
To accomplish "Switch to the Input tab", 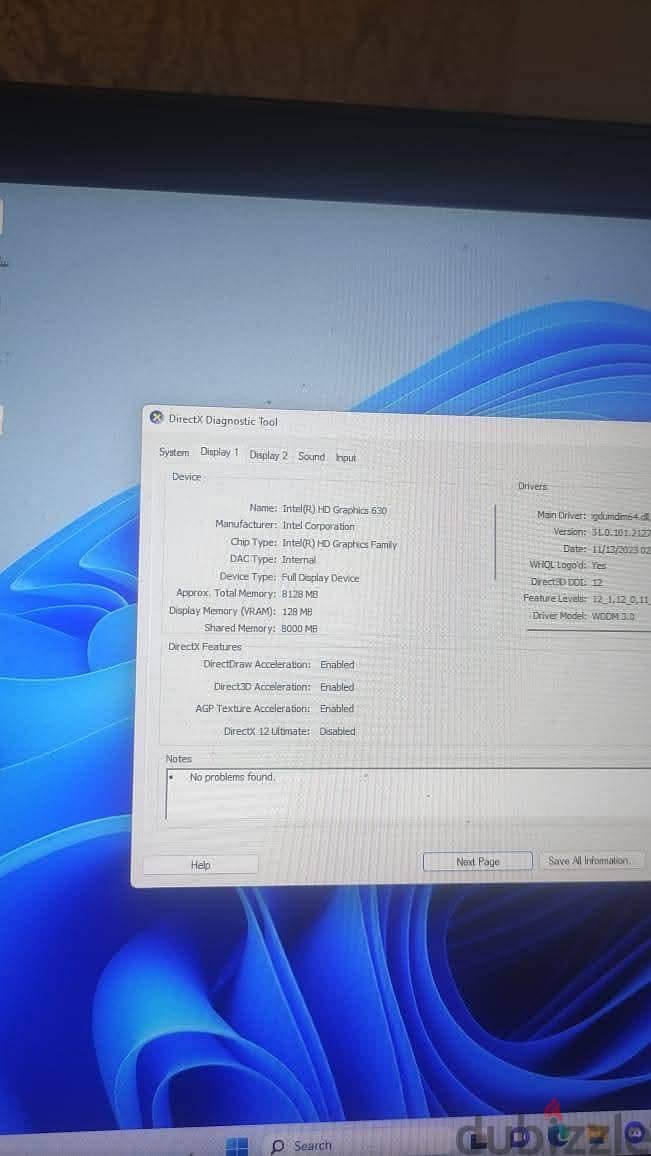I will pos(346,458).
